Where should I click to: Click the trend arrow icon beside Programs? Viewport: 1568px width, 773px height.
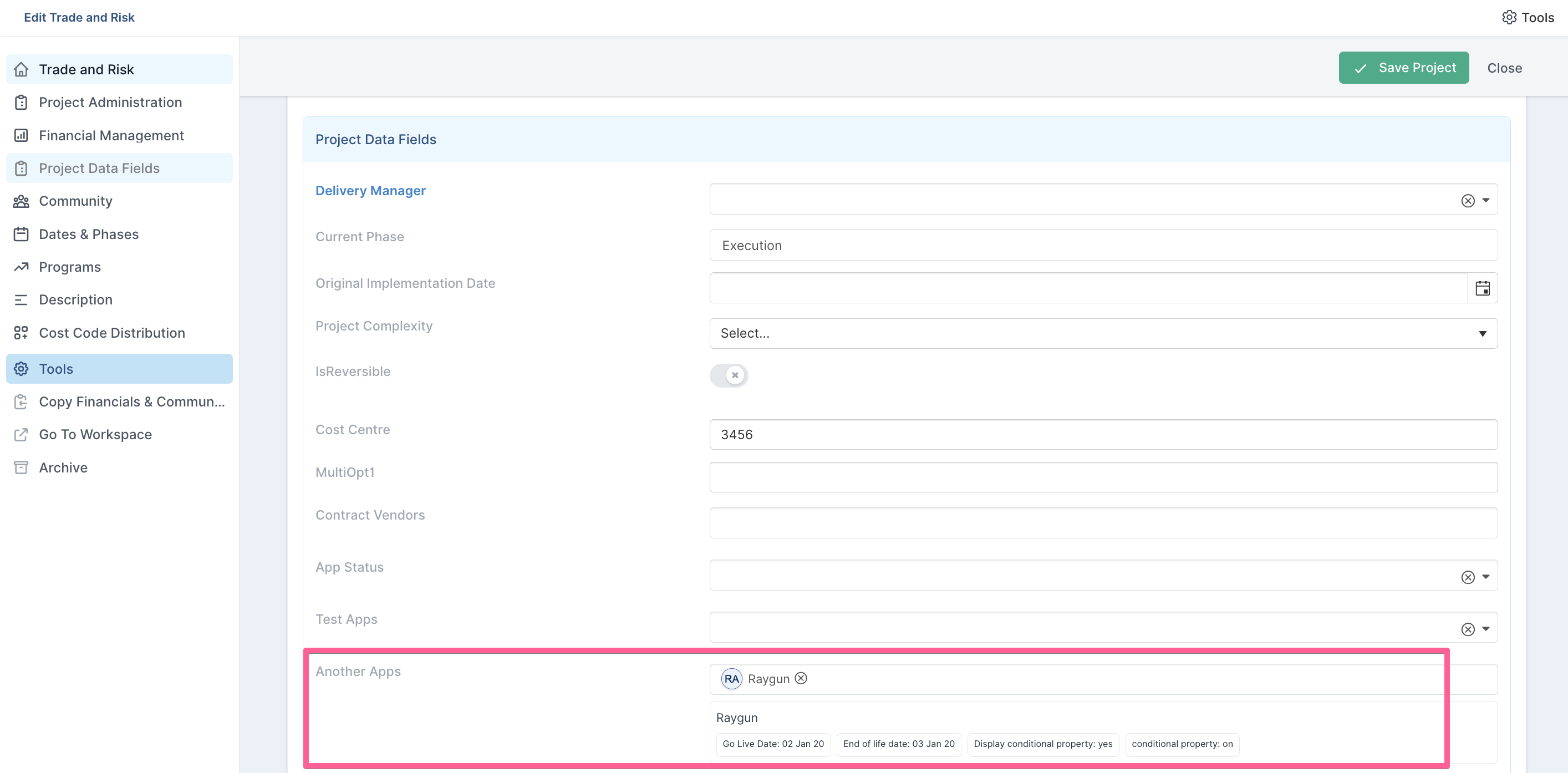click(21, 267)
